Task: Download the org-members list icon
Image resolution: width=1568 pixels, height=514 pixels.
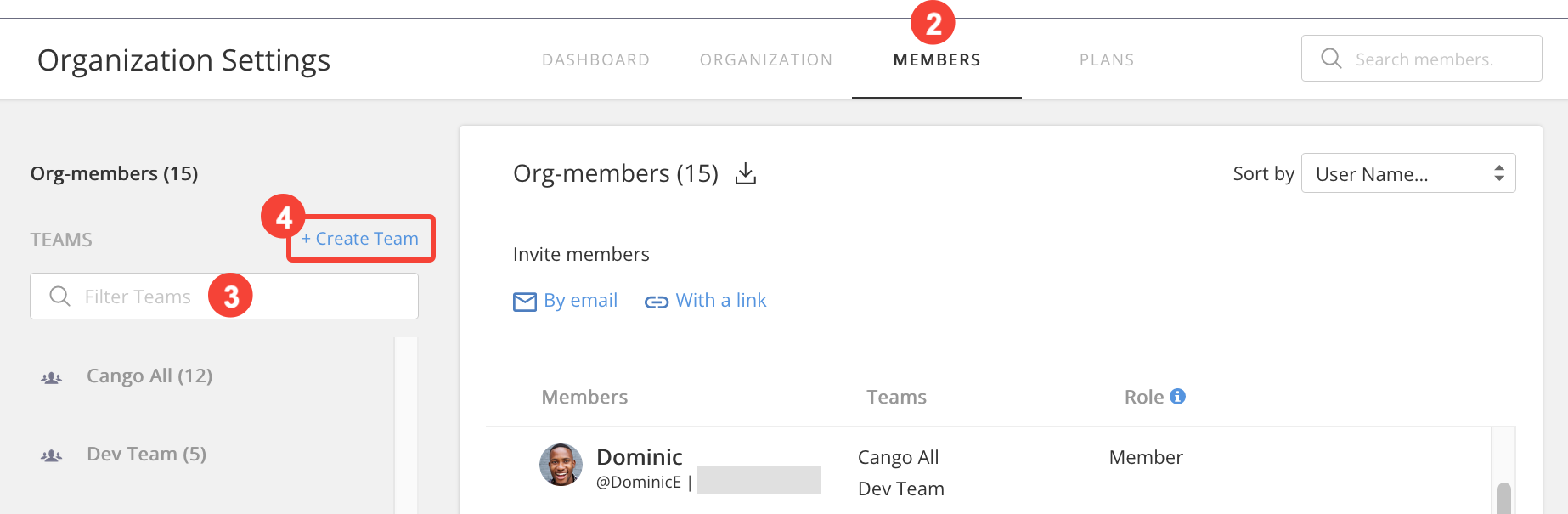Action: tap(746, 173)
